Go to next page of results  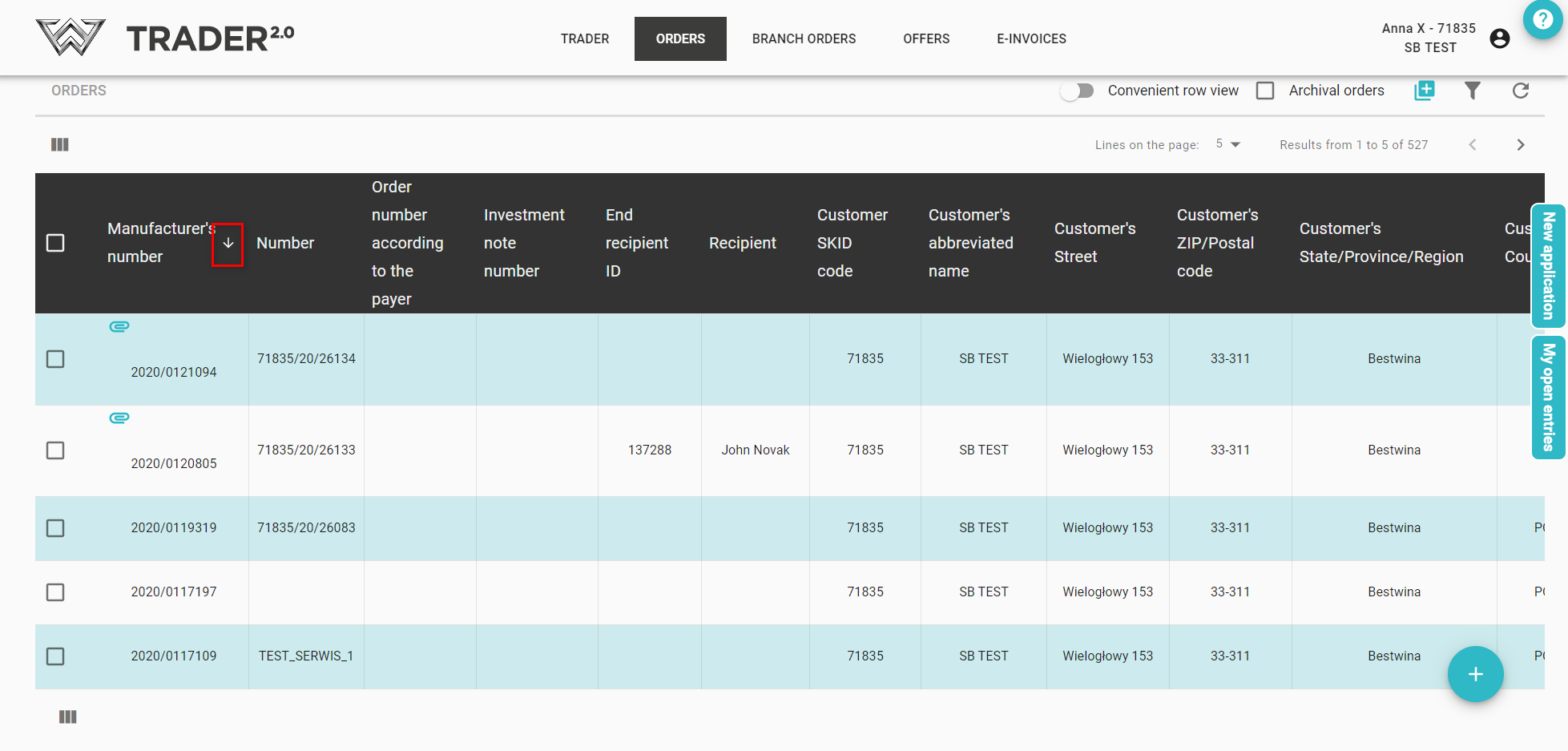tap(1520, 145)
